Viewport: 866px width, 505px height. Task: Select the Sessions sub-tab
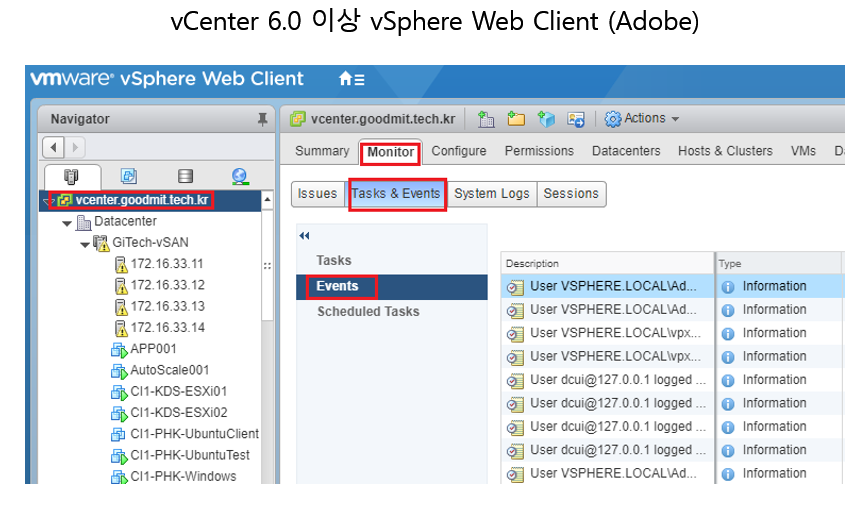[x=571, y=194]
